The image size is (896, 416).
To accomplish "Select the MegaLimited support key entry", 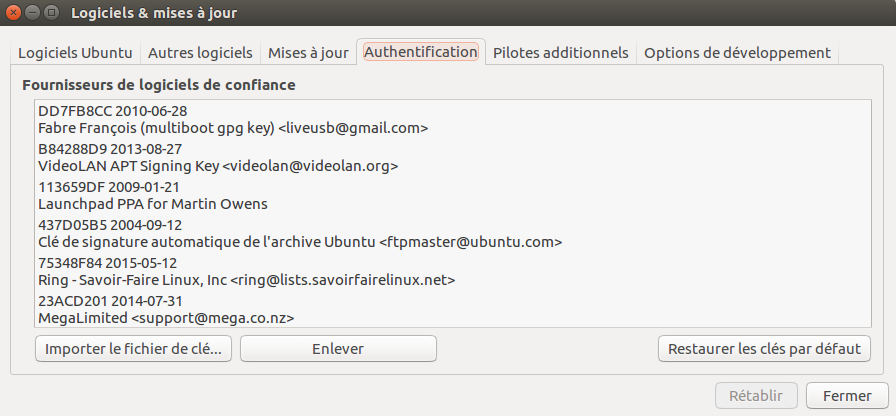I will click(166, 309).
